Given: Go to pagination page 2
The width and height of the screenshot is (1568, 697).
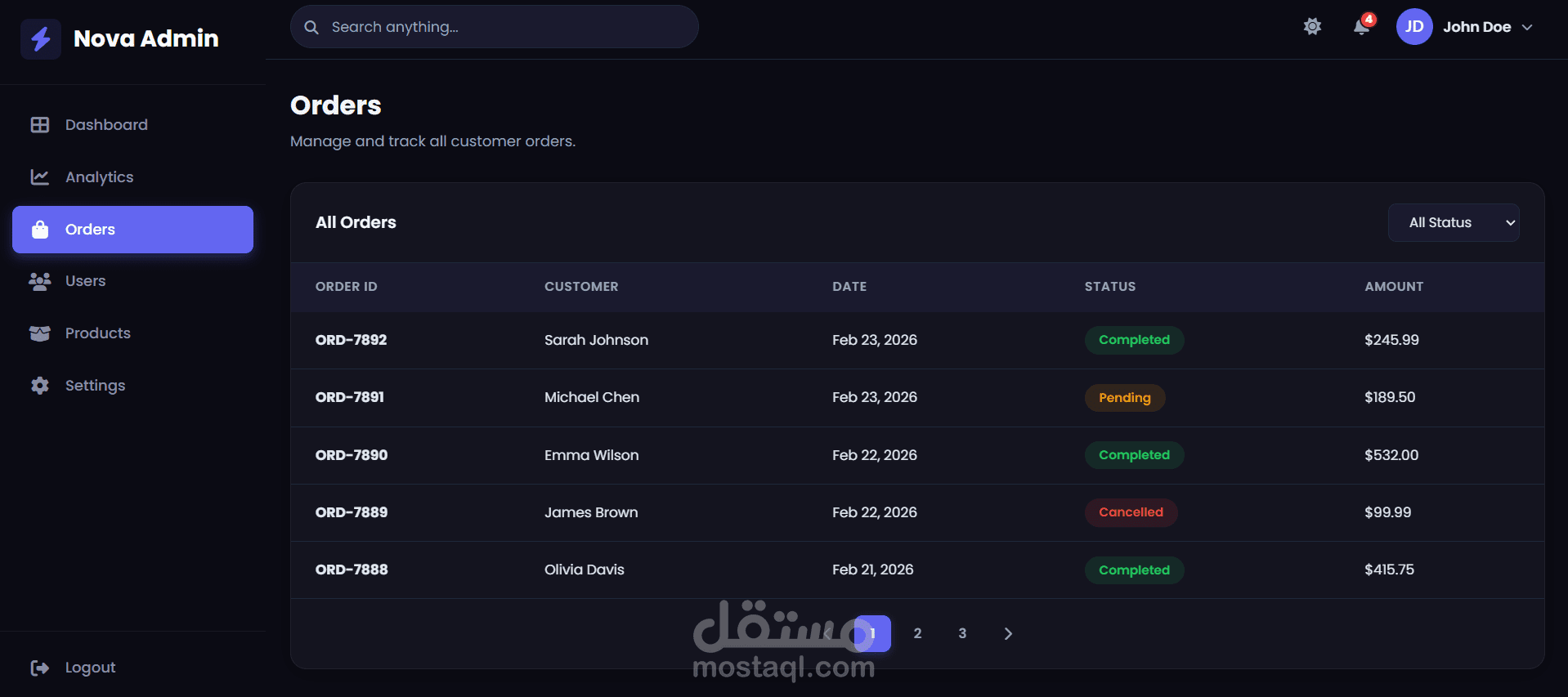Looking at the screenshot, I should (917, 633).
